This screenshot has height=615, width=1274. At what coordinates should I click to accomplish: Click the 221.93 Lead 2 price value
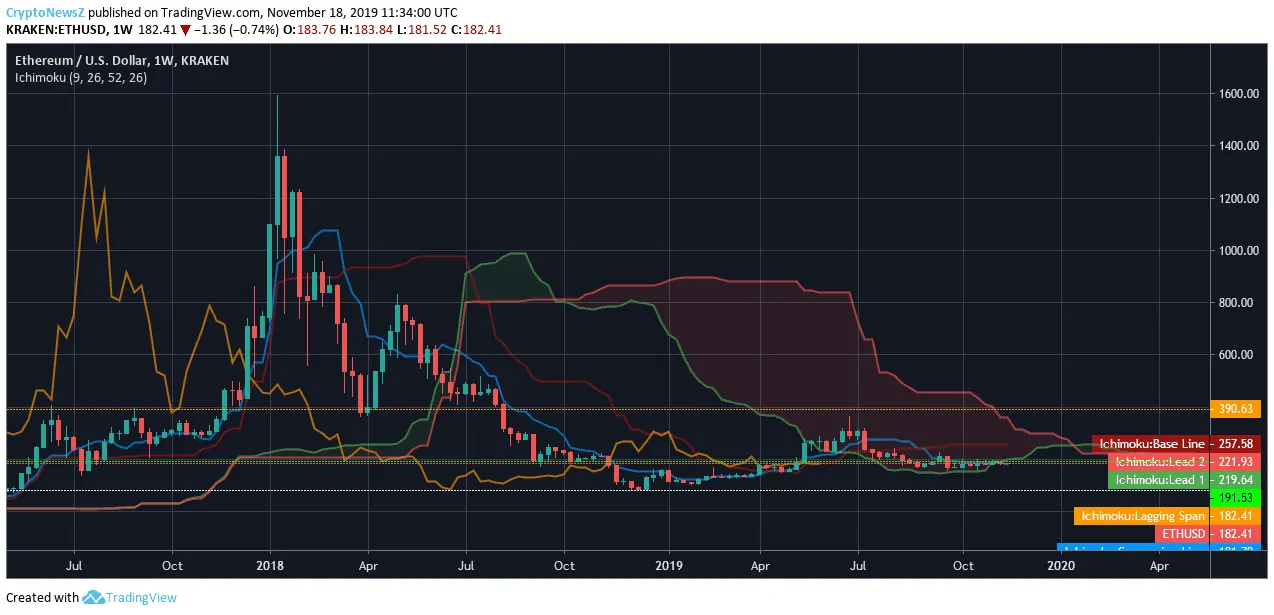point(1235,462)
